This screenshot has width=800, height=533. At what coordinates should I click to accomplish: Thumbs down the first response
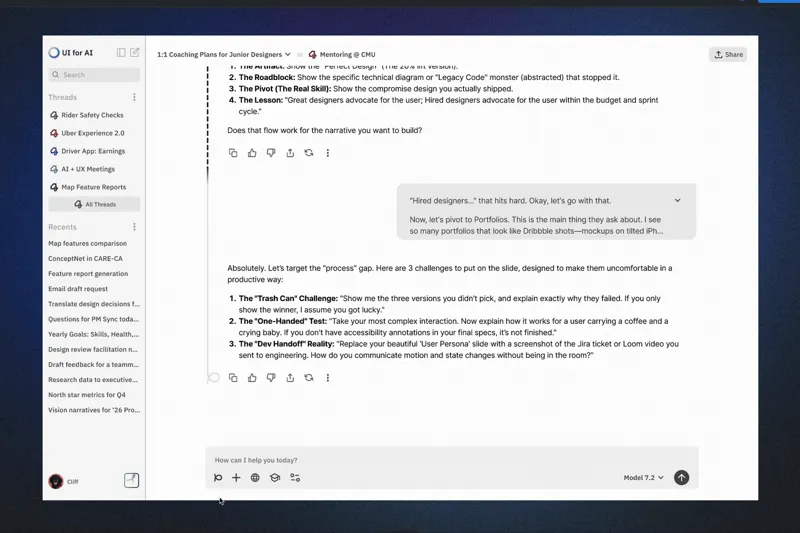coord(271,153)
